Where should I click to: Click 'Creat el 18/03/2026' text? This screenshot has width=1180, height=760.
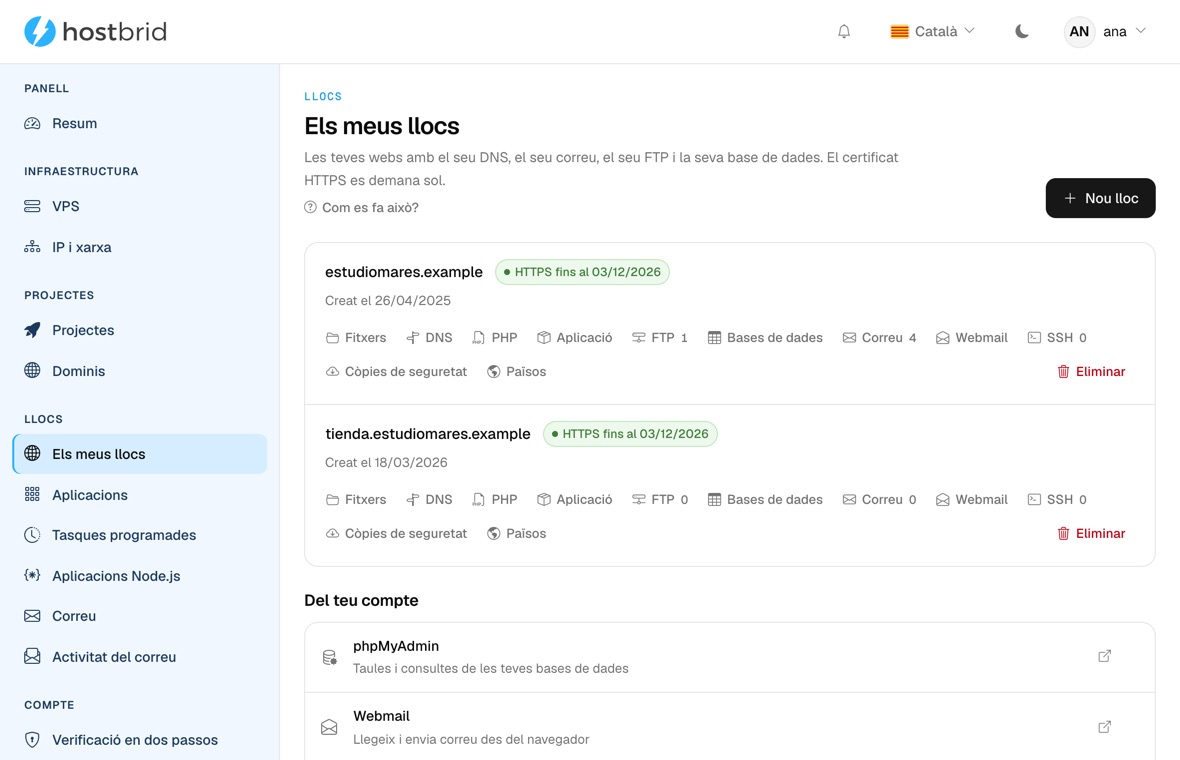coord(386,463)
